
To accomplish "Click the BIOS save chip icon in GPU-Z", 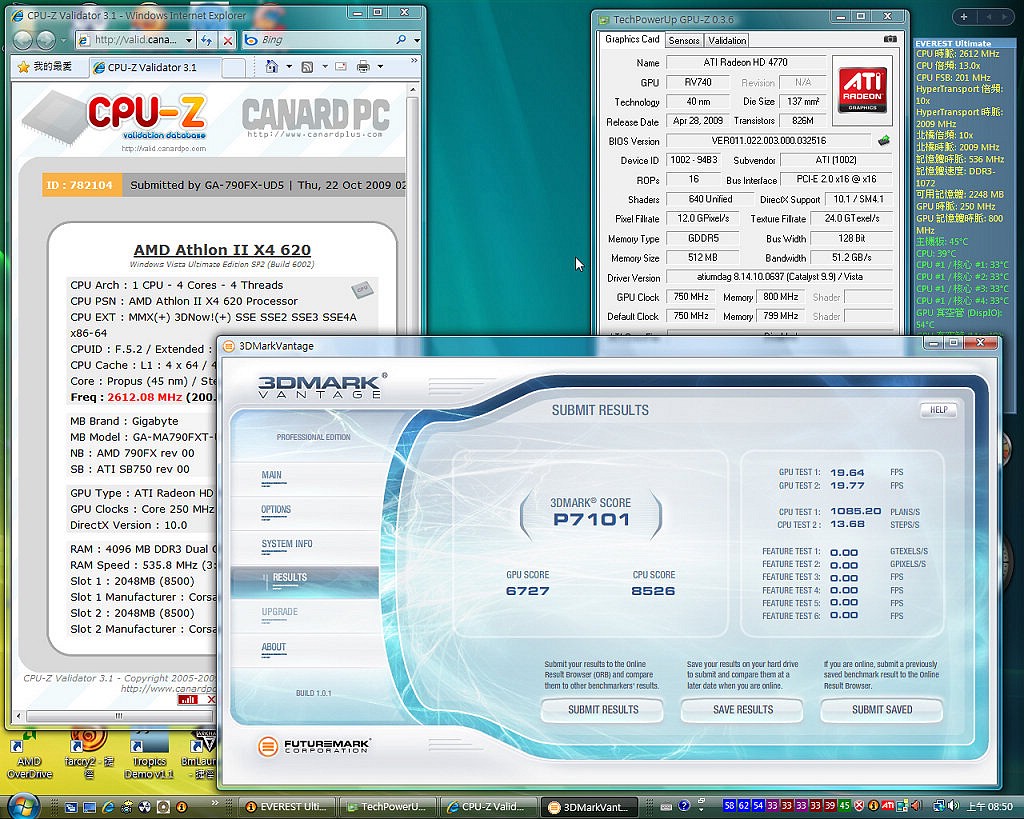I will coord(884,140).
